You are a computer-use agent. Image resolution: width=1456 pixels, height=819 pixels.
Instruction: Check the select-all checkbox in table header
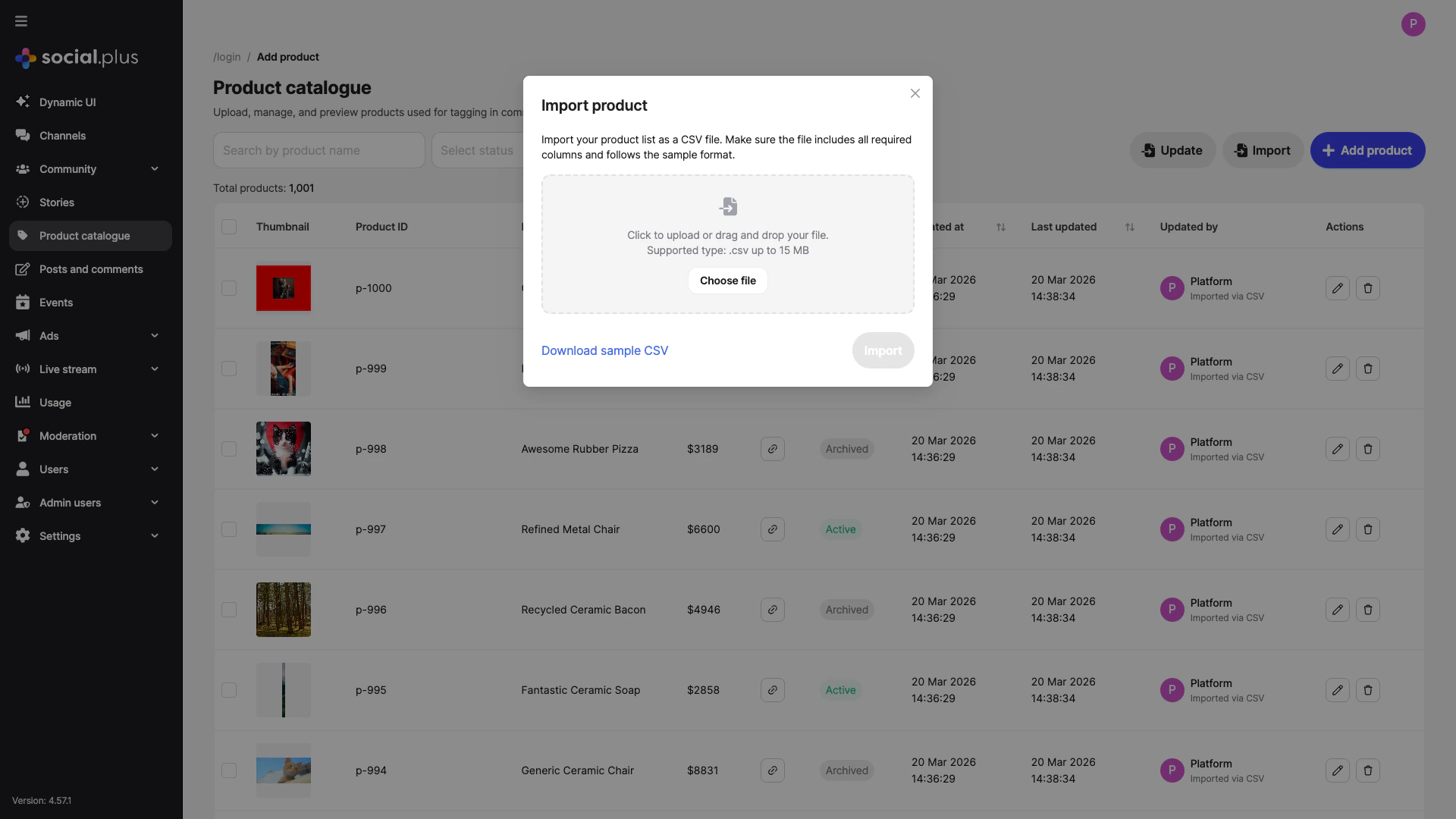point(229,227)
